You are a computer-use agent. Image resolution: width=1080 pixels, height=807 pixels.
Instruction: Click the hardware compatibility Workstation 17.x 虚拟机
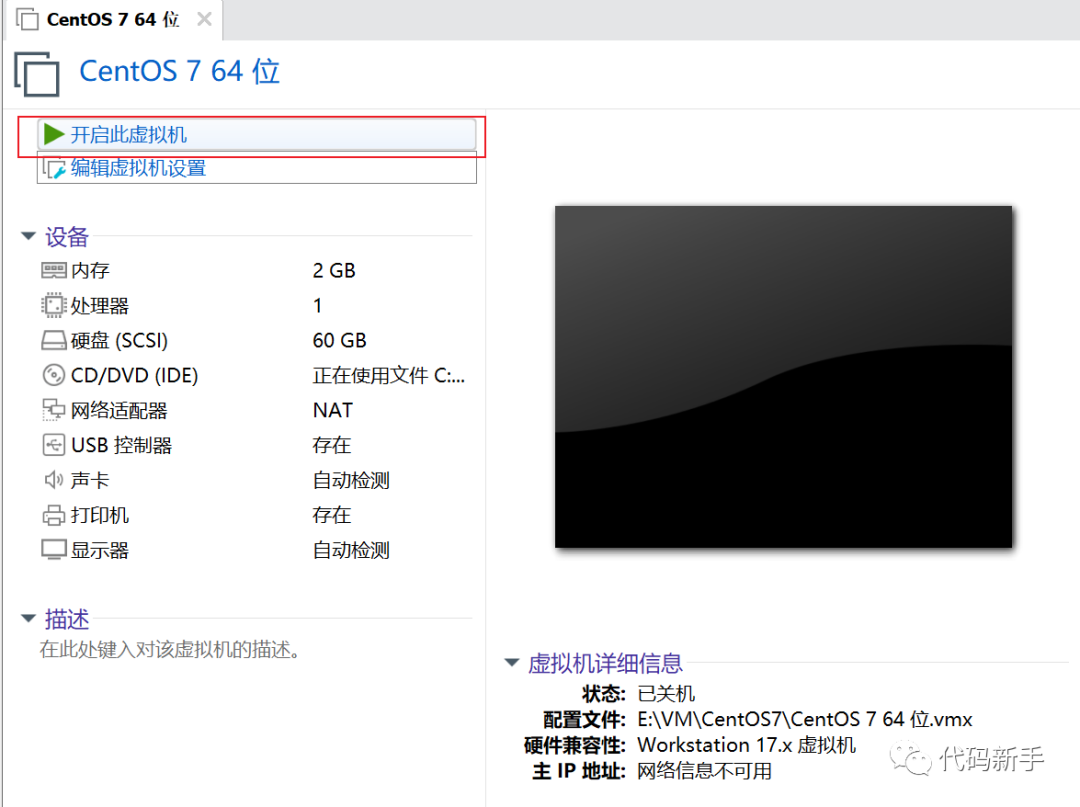[747, 745]
